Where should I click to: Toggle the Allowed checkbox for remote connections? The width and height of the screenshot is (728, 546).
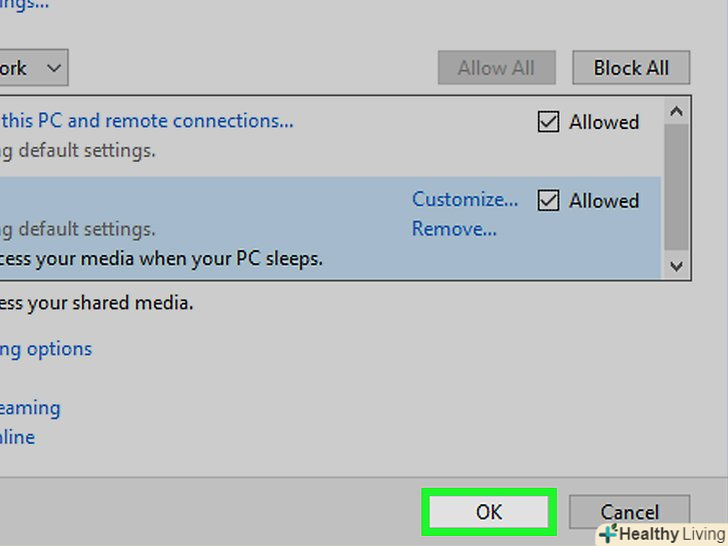(x=548, y=122)
